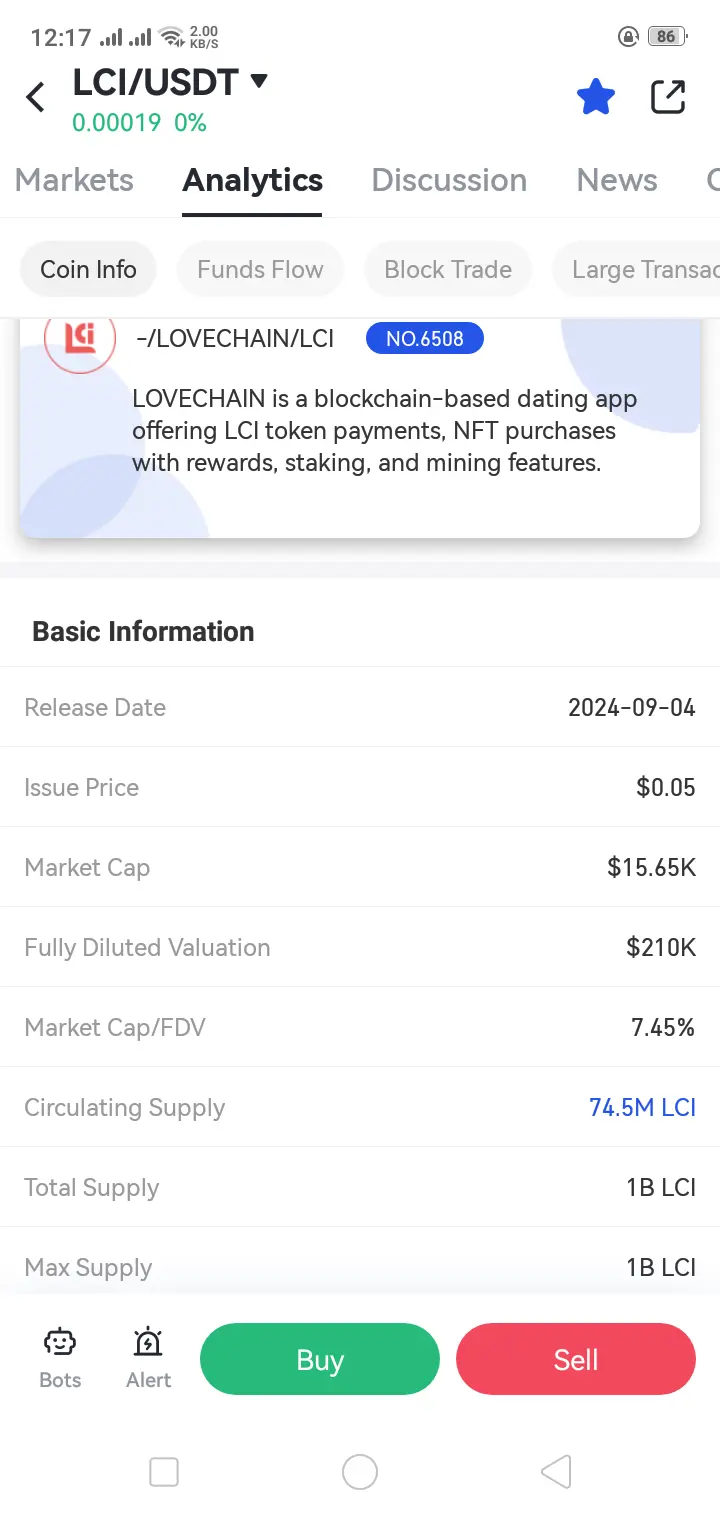Screen dimensions: 720x1520
Task: Select the Large Transactions chip
Action: click(x=636, y=270)
